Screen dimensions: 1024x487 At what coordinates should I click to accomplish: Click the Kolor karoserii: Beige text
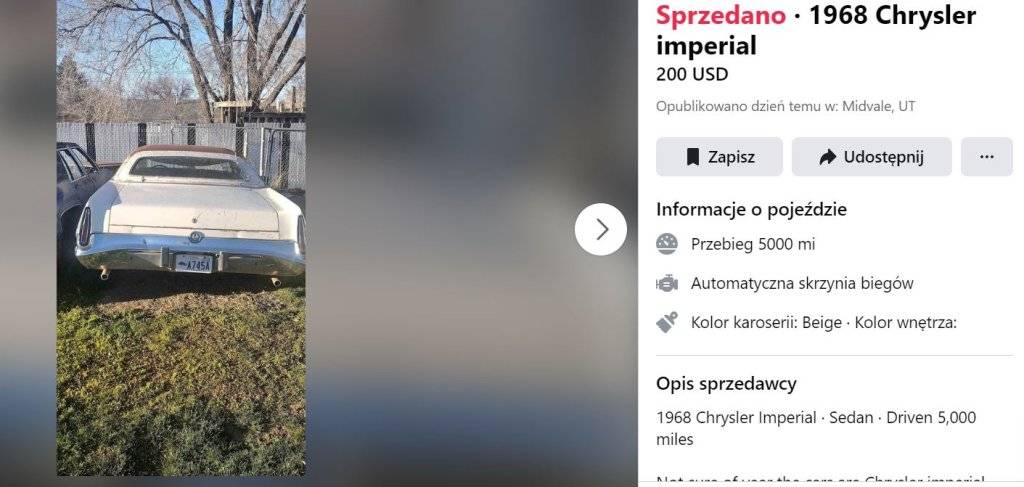coord(766,322)
